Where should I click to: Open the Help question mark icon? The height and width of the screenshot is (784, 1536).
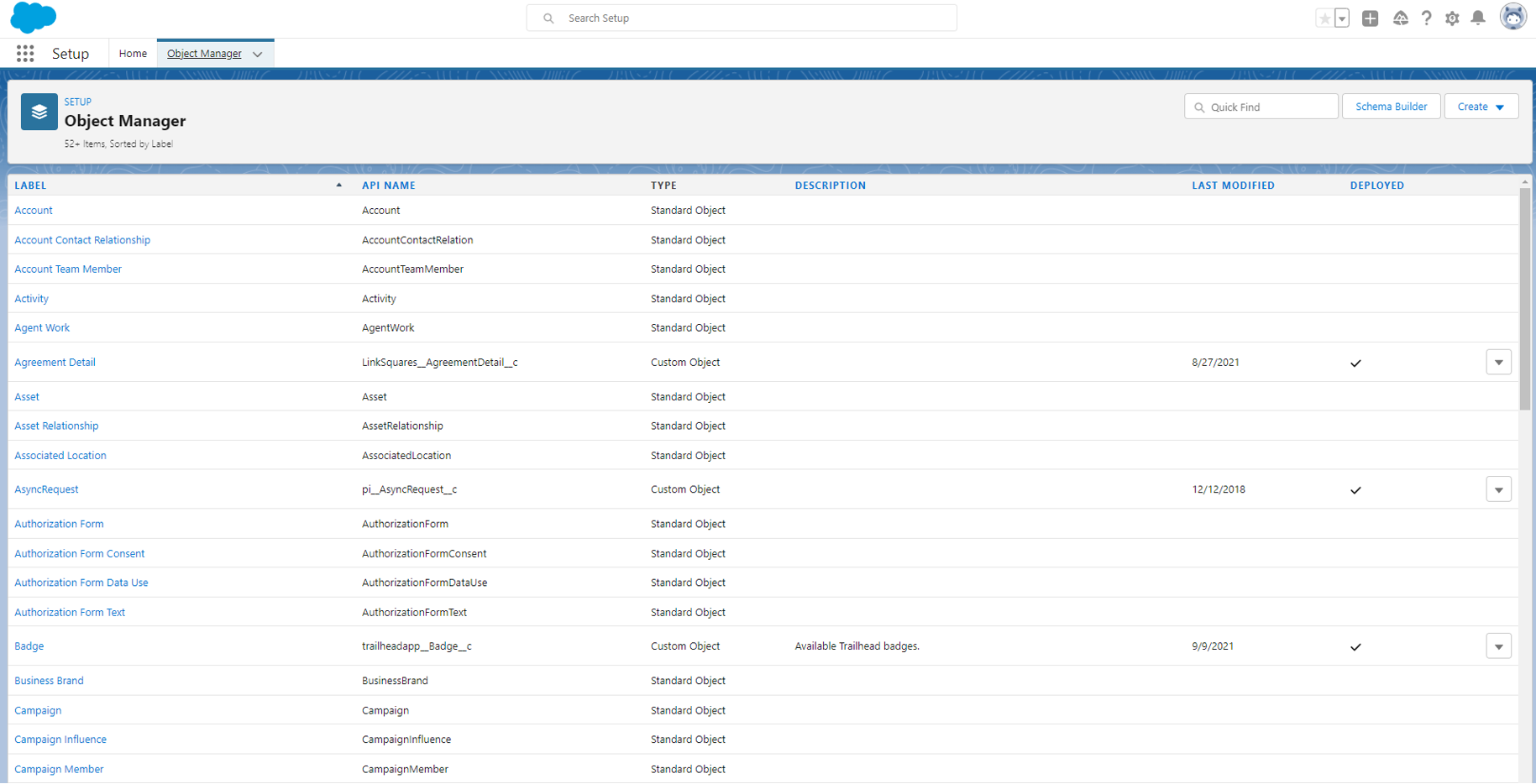[x=1426, y=18]
